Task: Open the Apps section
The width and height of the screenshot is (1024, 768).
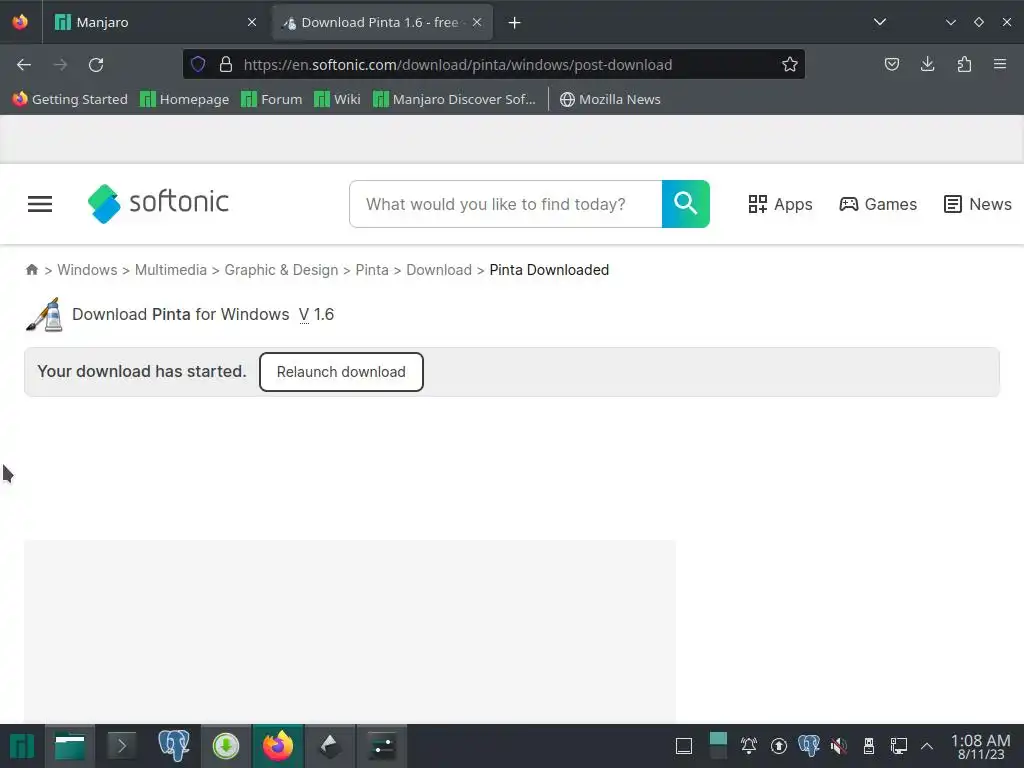Action: click(x=780, y=204)
